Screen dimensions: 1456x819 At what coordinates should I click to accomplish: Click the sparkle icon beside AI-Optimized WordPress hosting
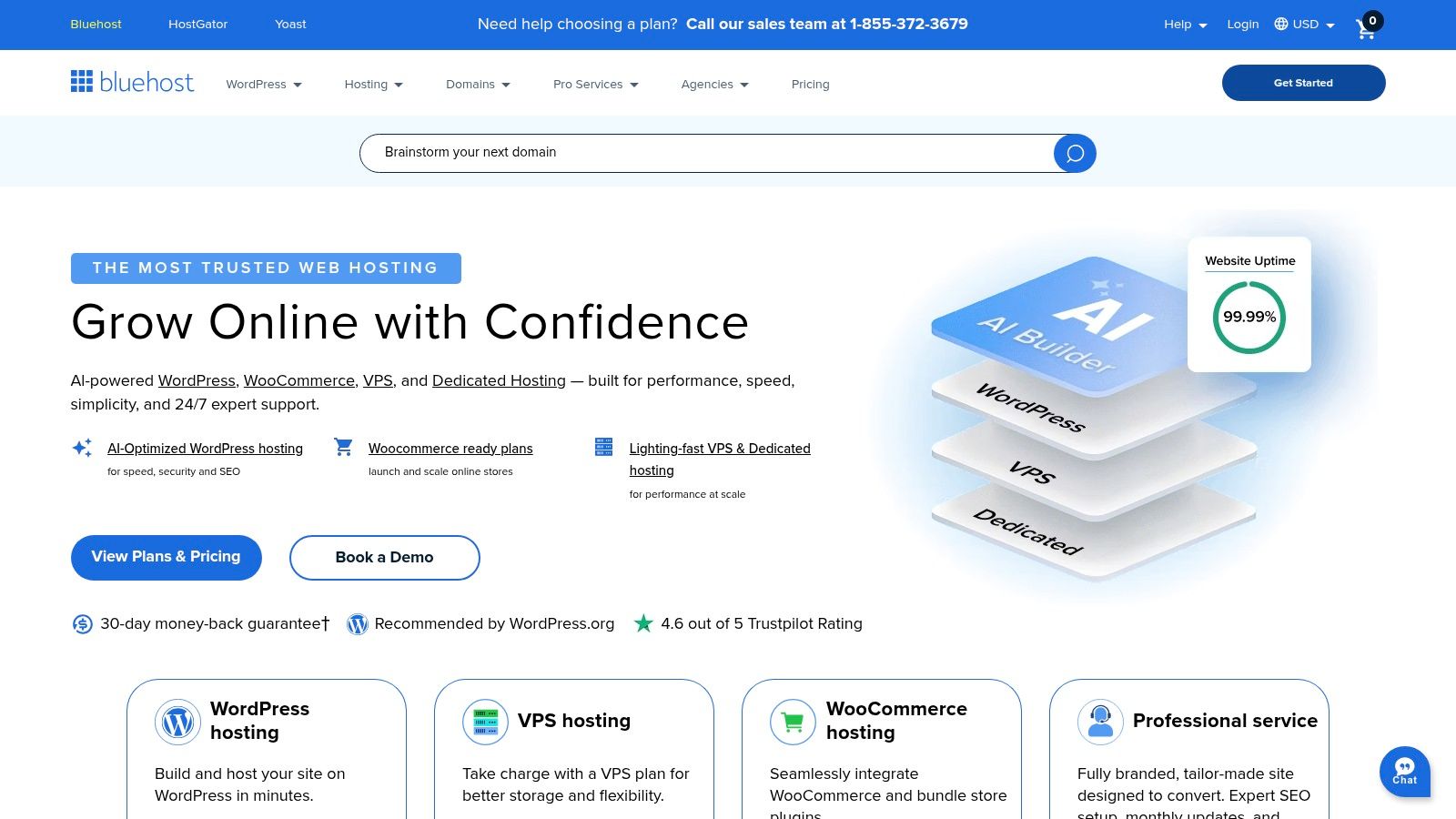pos(82,447)
